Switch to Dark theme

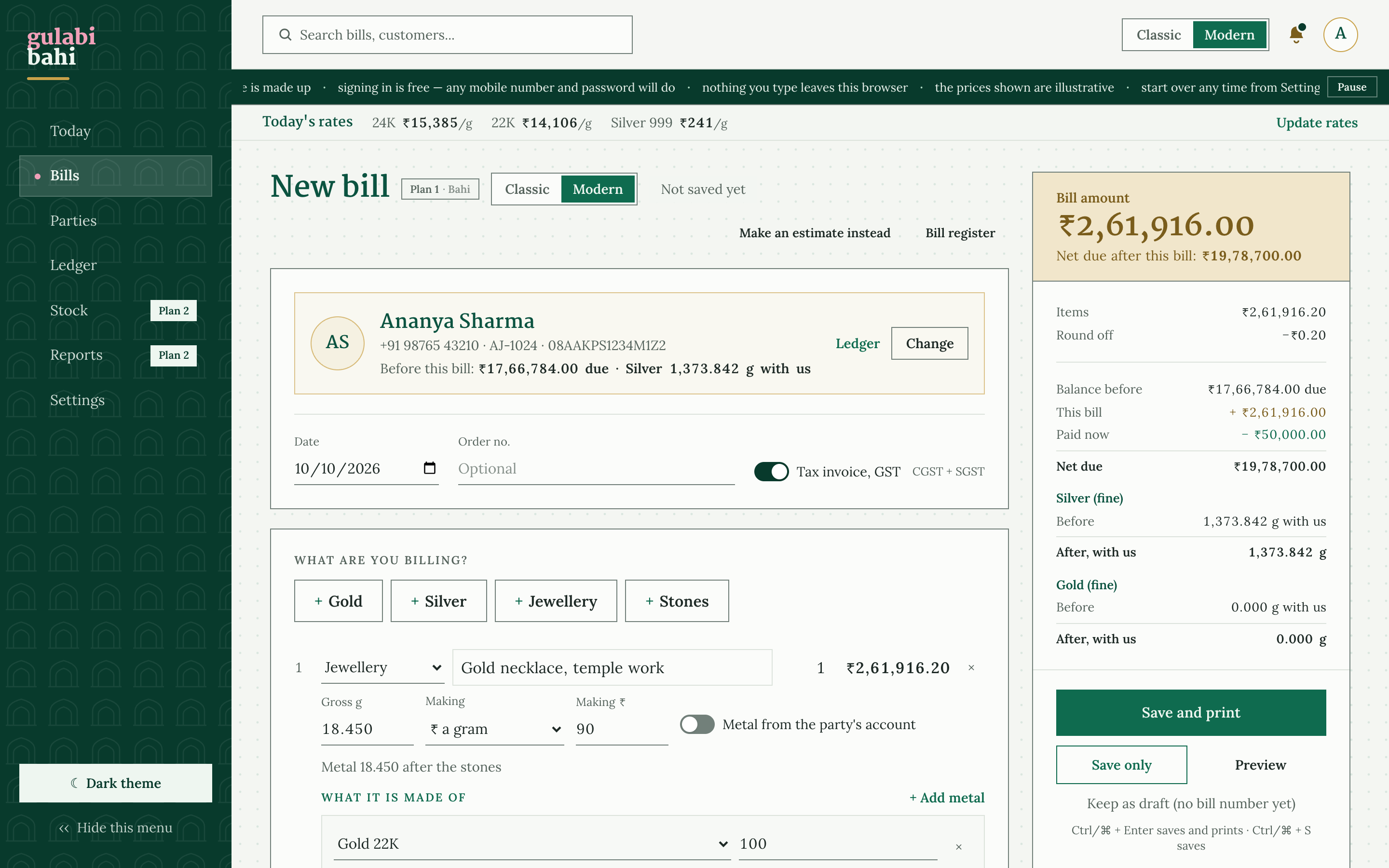(115, 783)
